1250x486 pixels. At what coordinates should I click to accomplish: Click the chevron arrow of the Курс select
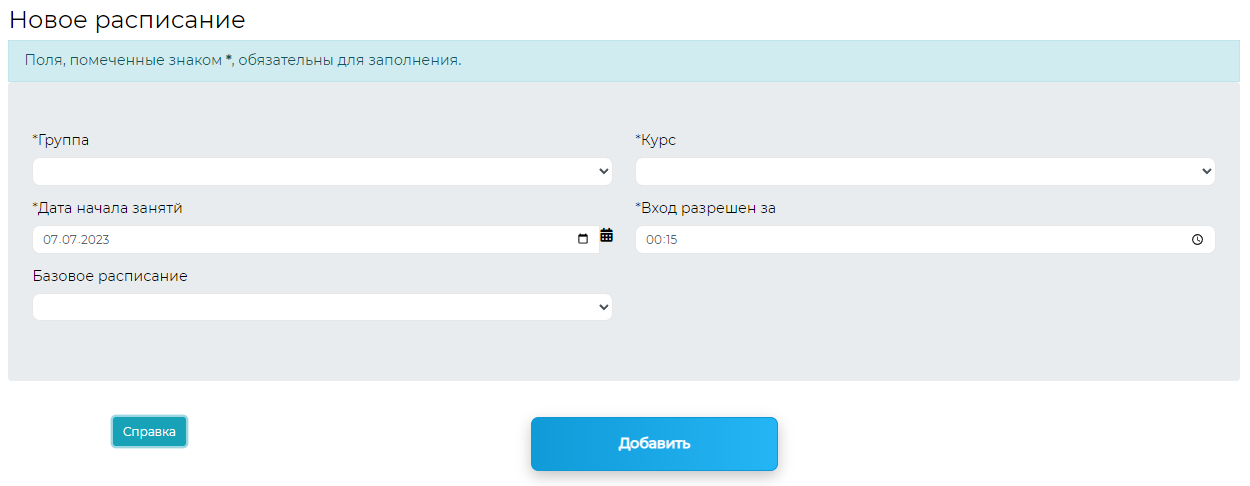pos(1207,172)
